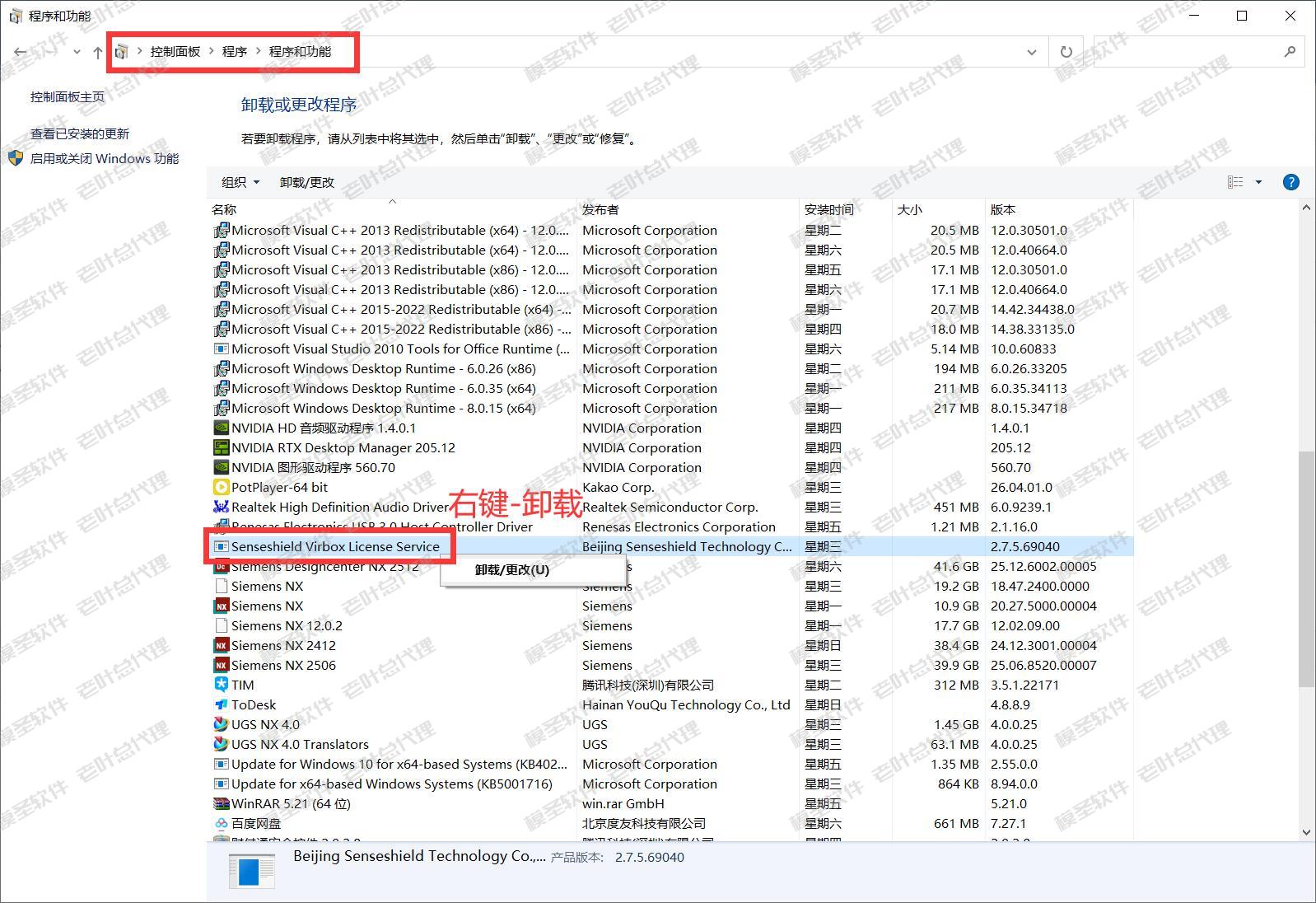Expand the address bar history dropdown

pyautogui.click(x=1031, y=52)
